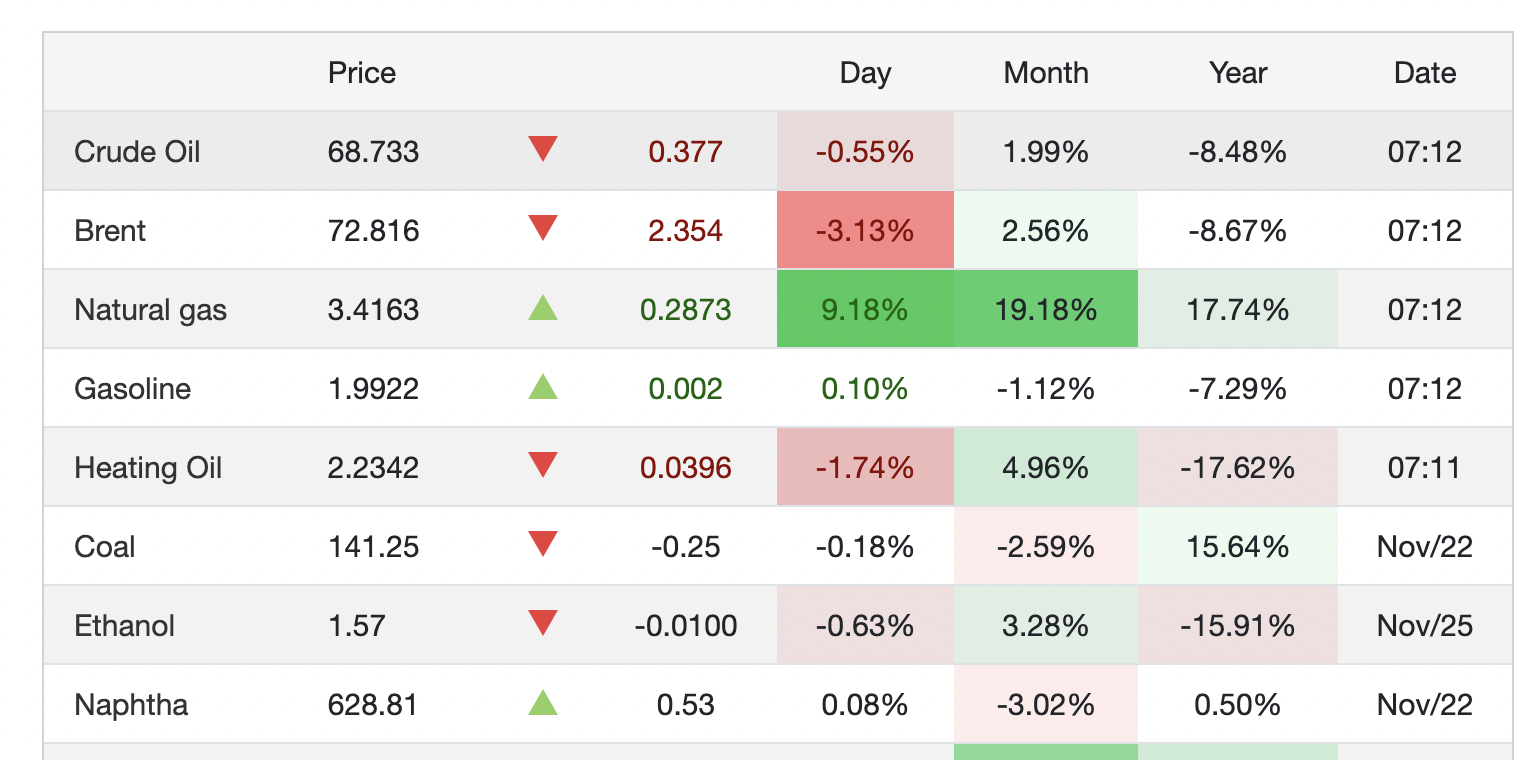Click the Ethanol change value -0.0100

pyautogui.click(x=686, y=626)
